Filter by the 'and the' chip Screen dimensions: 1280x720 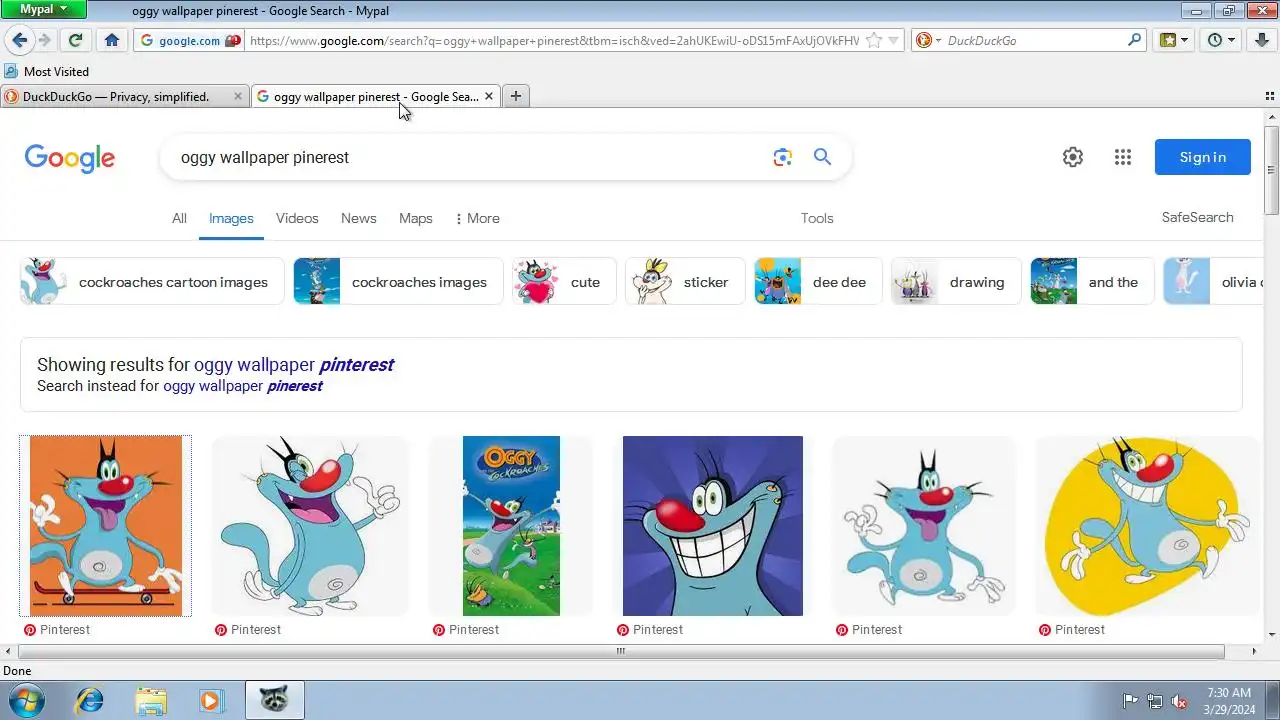click(1092, 282)
